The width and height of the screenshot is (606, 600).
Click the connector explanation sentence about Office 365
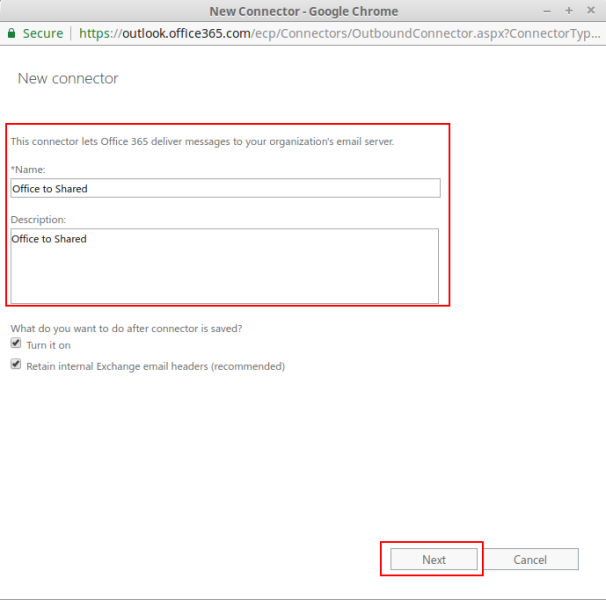point(202,141)
